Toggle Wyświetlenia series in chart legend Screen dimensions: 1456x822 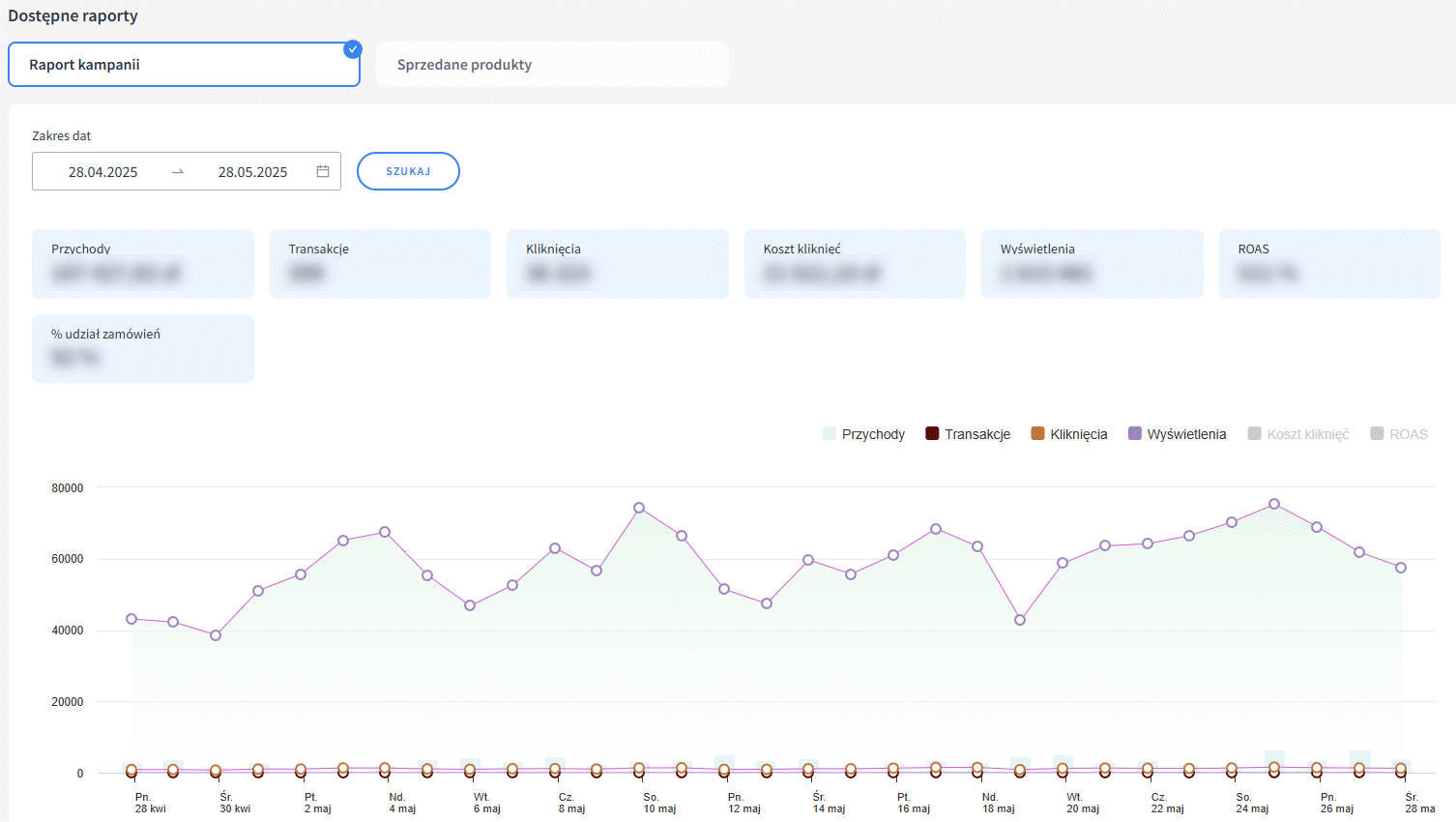[1177, 434]
